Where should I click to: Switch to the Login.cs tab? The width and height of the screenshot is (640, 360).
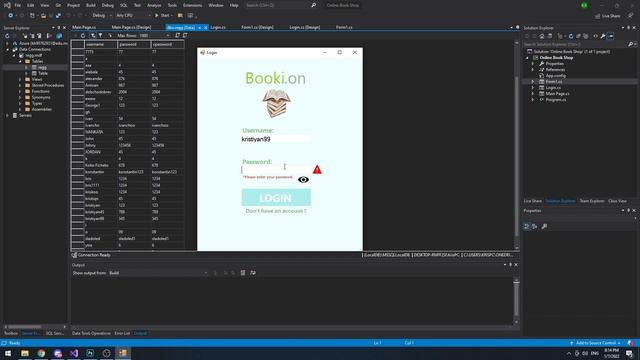pyautogui.click(x=218, y=27)
